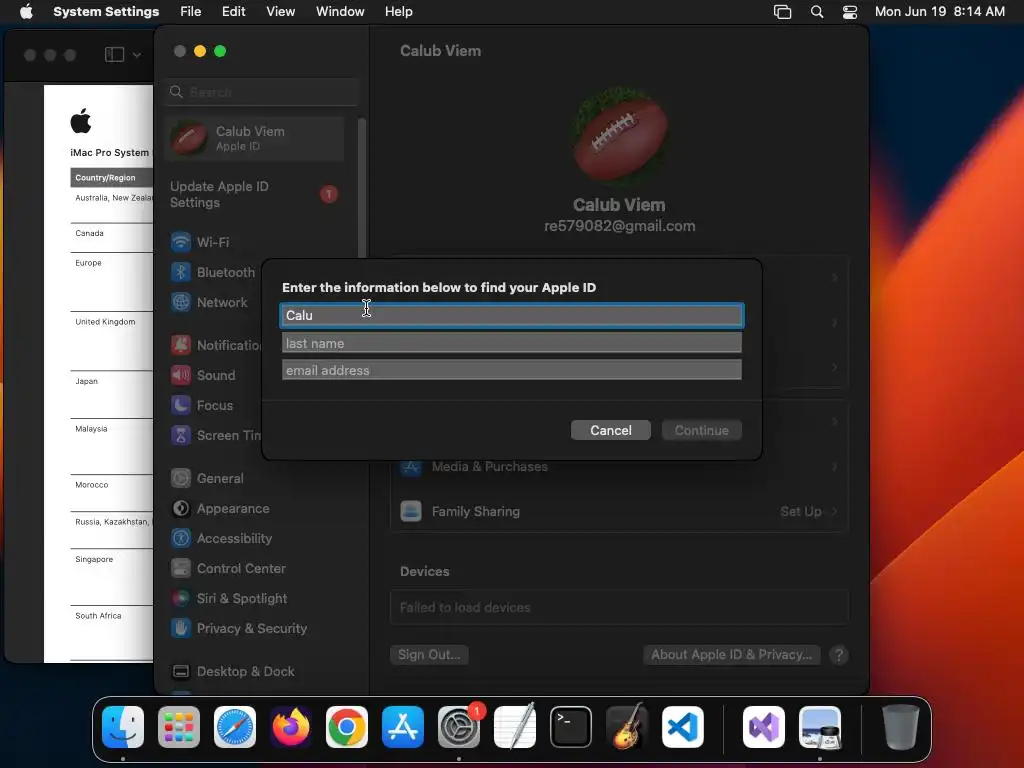This screenshot has height=768, width=1024.
Task: Click the Sign Out button
Action: (429, 655)
